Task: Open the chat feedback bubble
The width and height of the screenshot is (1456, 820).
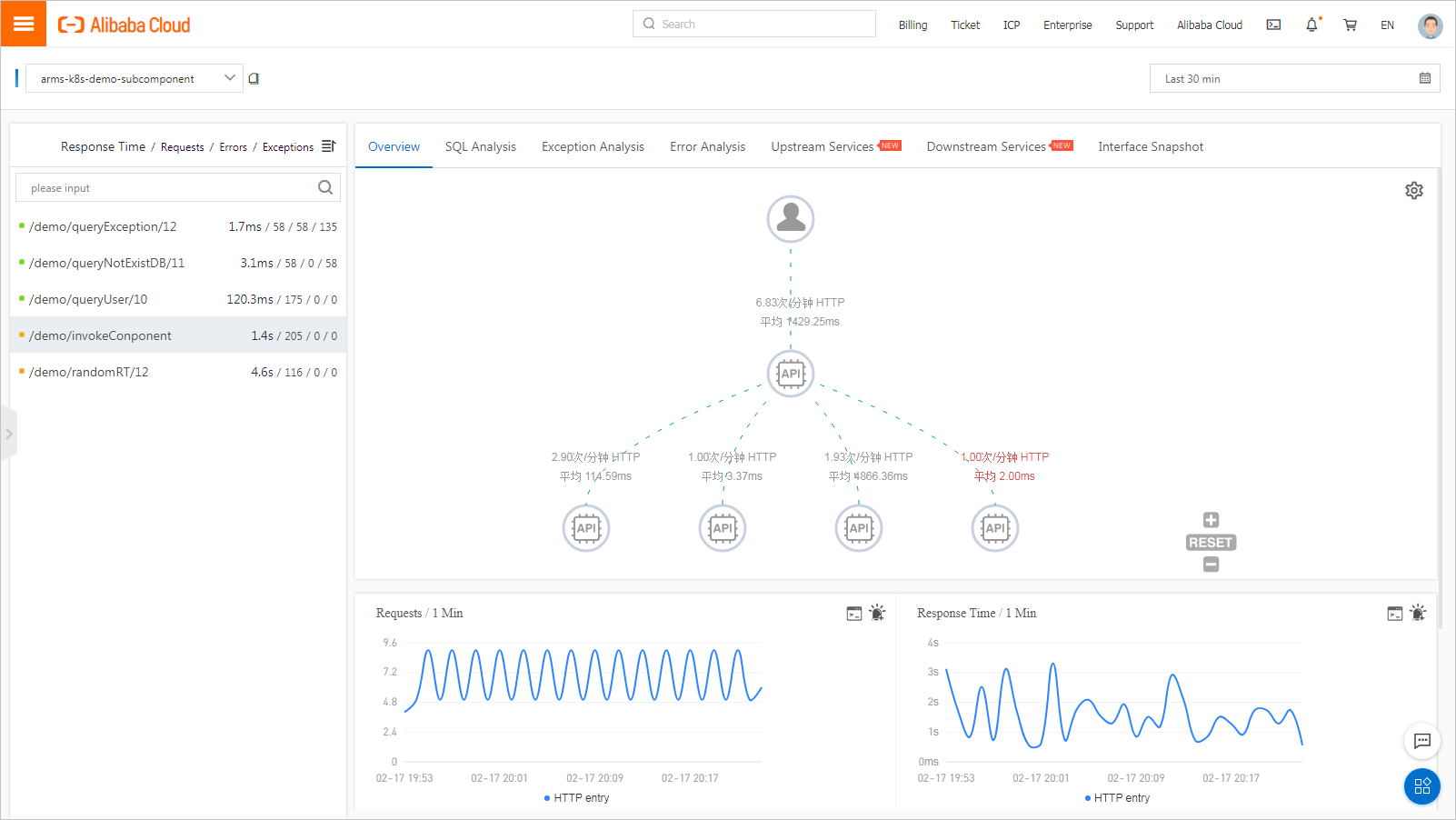Action: 1422,741
